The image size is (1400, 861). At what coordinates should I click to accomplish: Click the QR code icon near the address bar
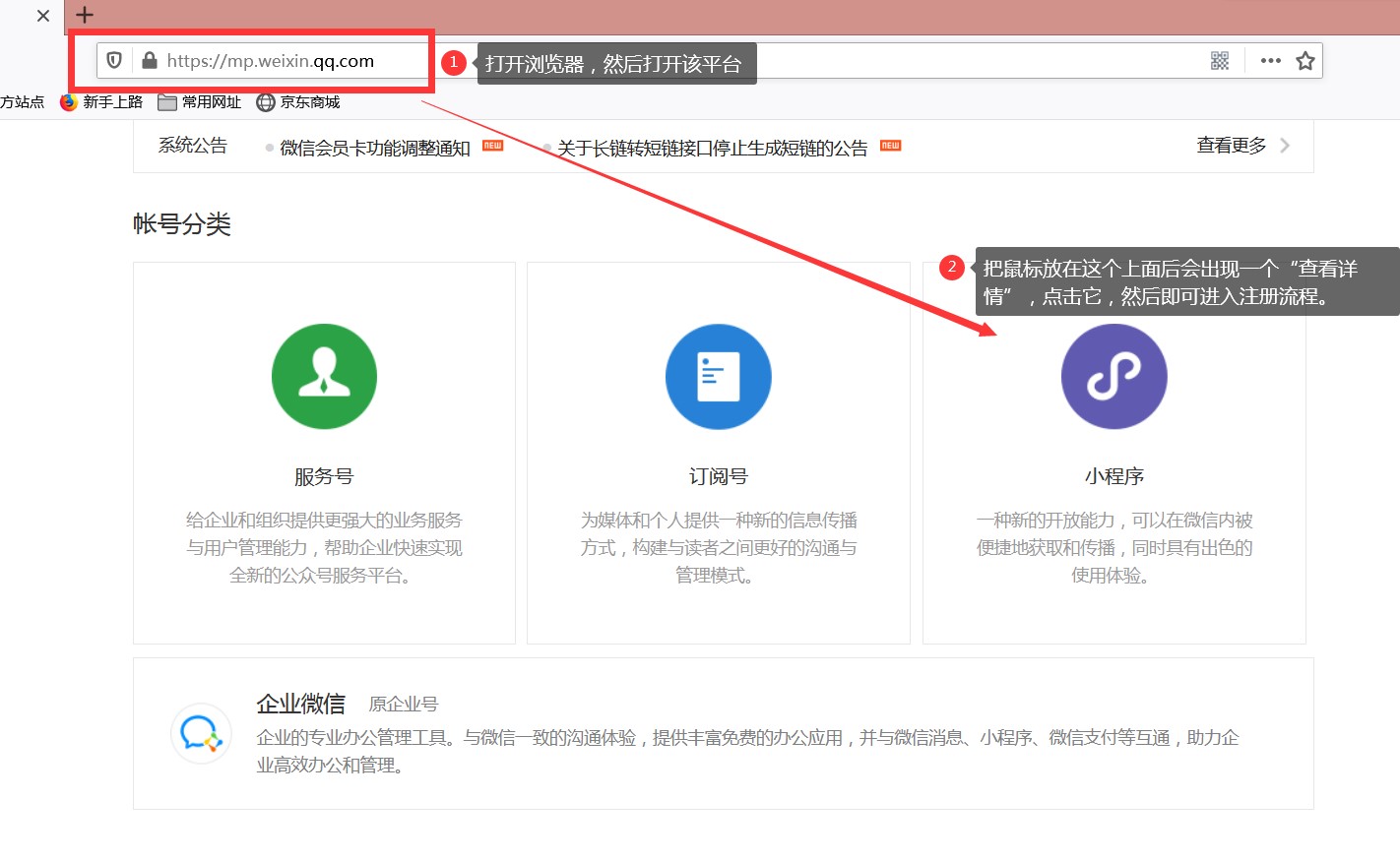coord(1219,60)
